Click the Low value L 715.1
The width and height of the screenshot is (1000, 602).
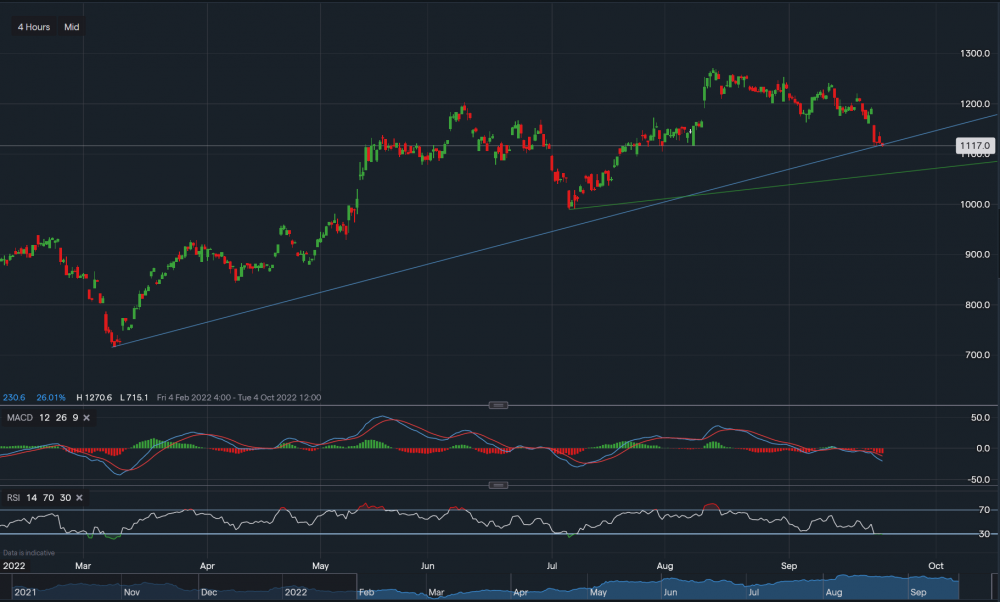tap(132, 396)
